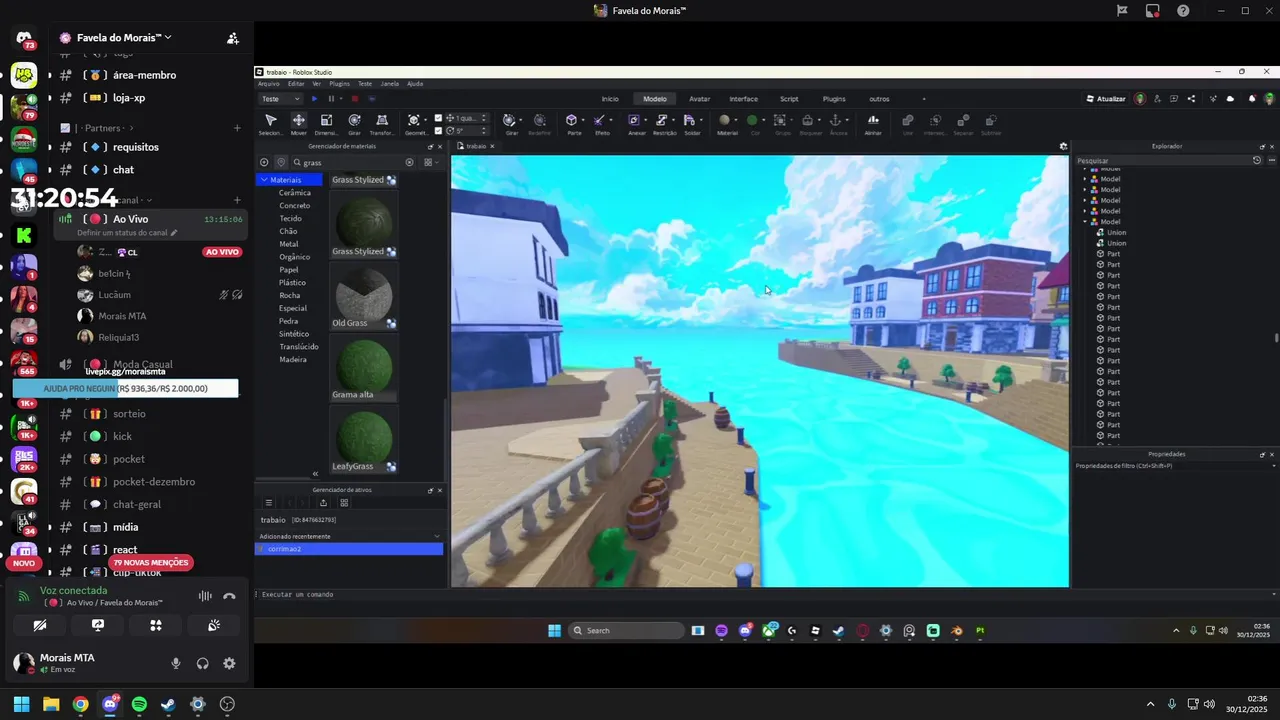The height and width of the screenshot is (720, 1280).
Task: Open Discord user settings gear
Action: pos(229,663)
